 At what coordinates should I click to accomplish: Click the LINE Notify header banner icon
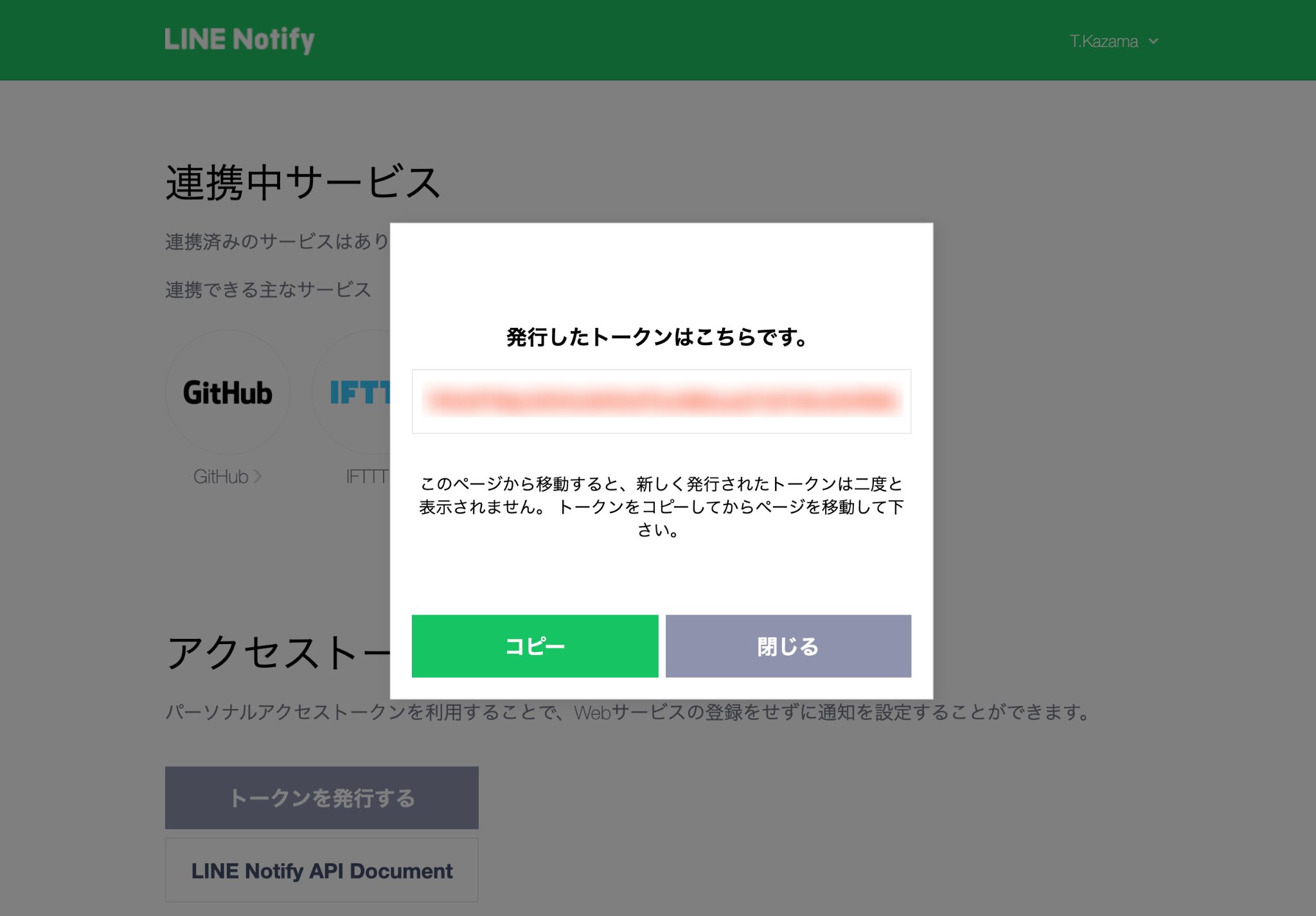(x=238, y=40)
